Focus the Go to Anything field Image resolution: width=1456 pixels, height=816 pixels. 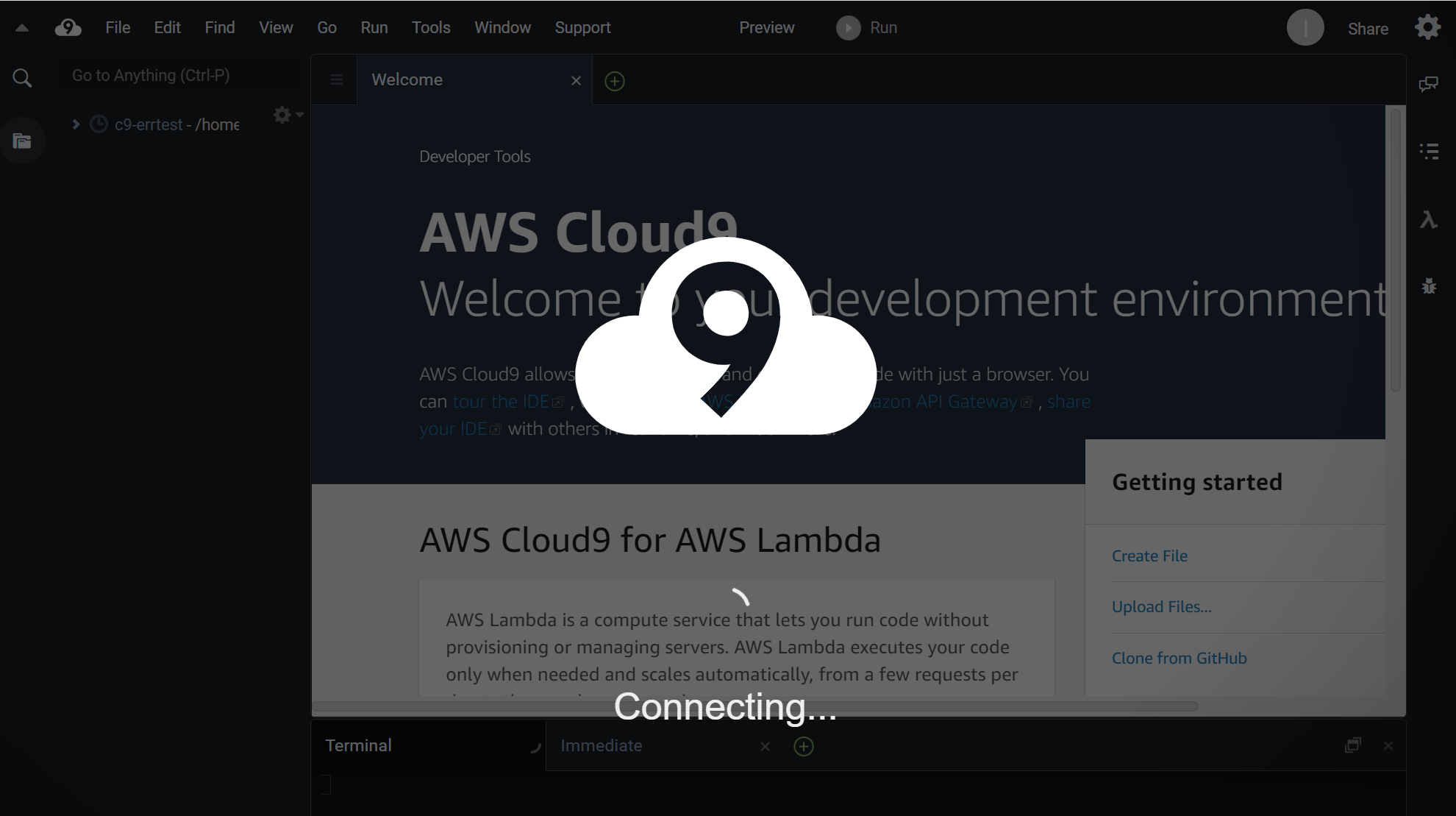pyautogui.click(x=176, y=76)
